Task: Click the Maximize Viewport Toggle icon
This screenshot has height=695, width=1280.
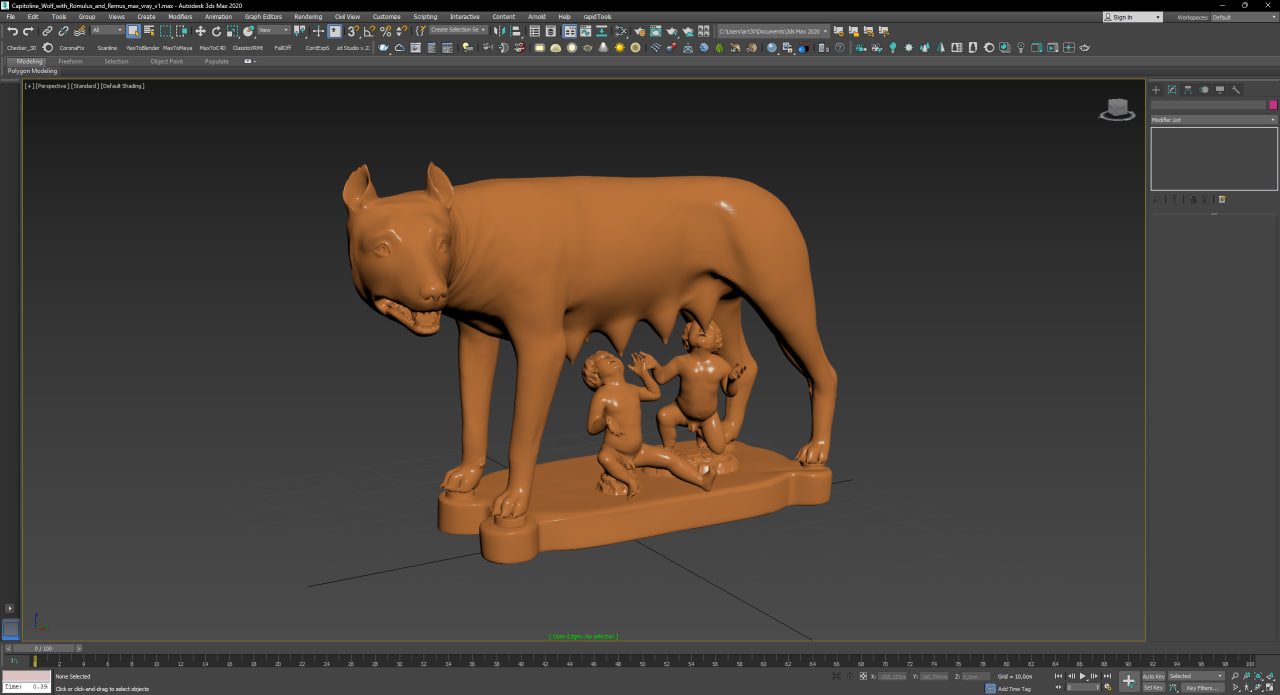Action: point(1271,687)
